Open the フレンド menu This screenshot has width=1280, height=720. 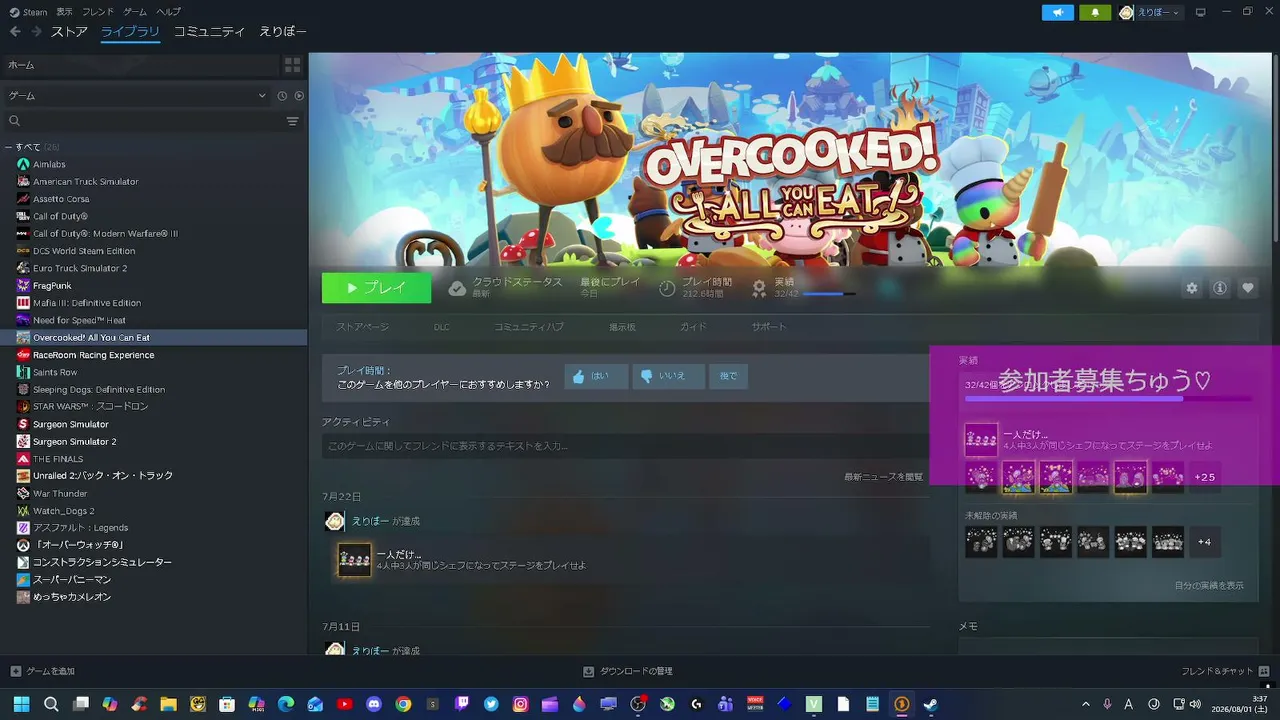click(98, 12)
